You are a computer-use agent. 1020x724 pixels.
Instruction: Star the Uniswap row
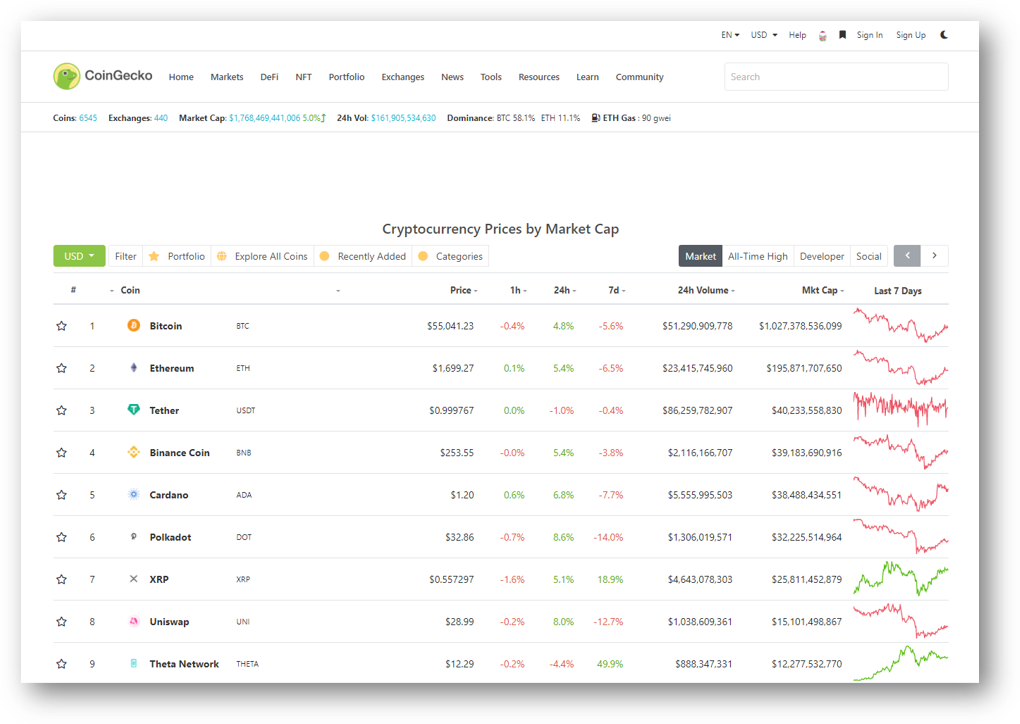coord(61,622)
